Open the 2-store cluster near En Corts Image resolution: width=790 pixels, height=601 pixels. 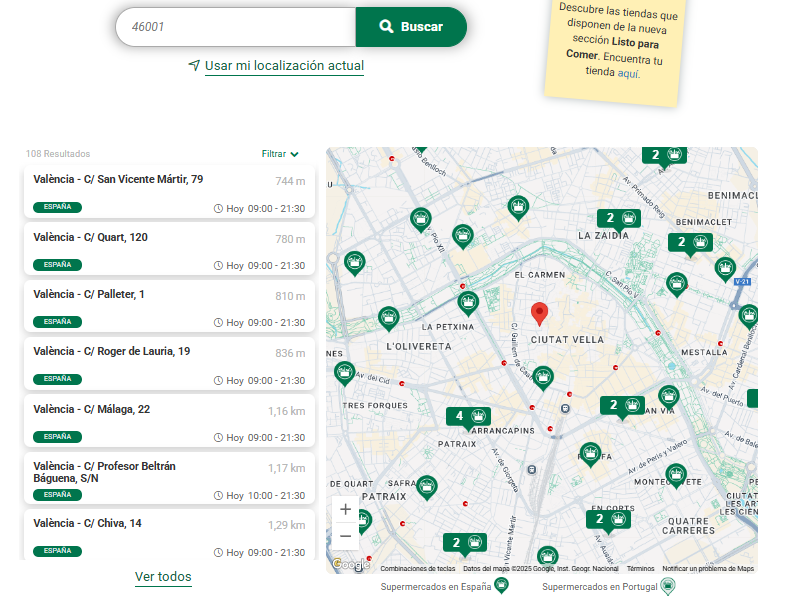click(608, 519)
